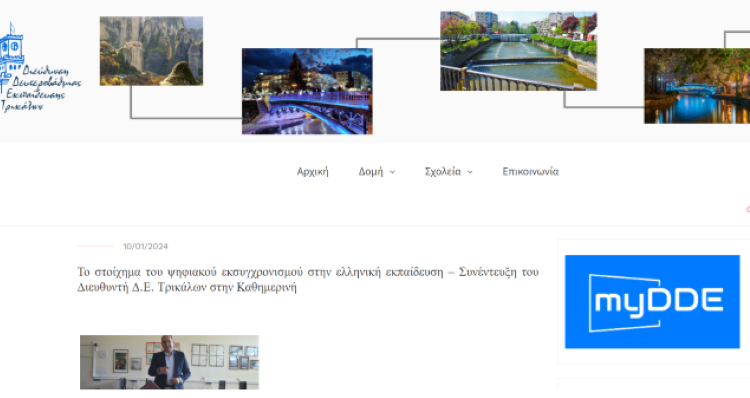The height and width of the screenshot is (398, 750).
Task: Open the illuminated blue bridge night photo
Action: (307, 91)
